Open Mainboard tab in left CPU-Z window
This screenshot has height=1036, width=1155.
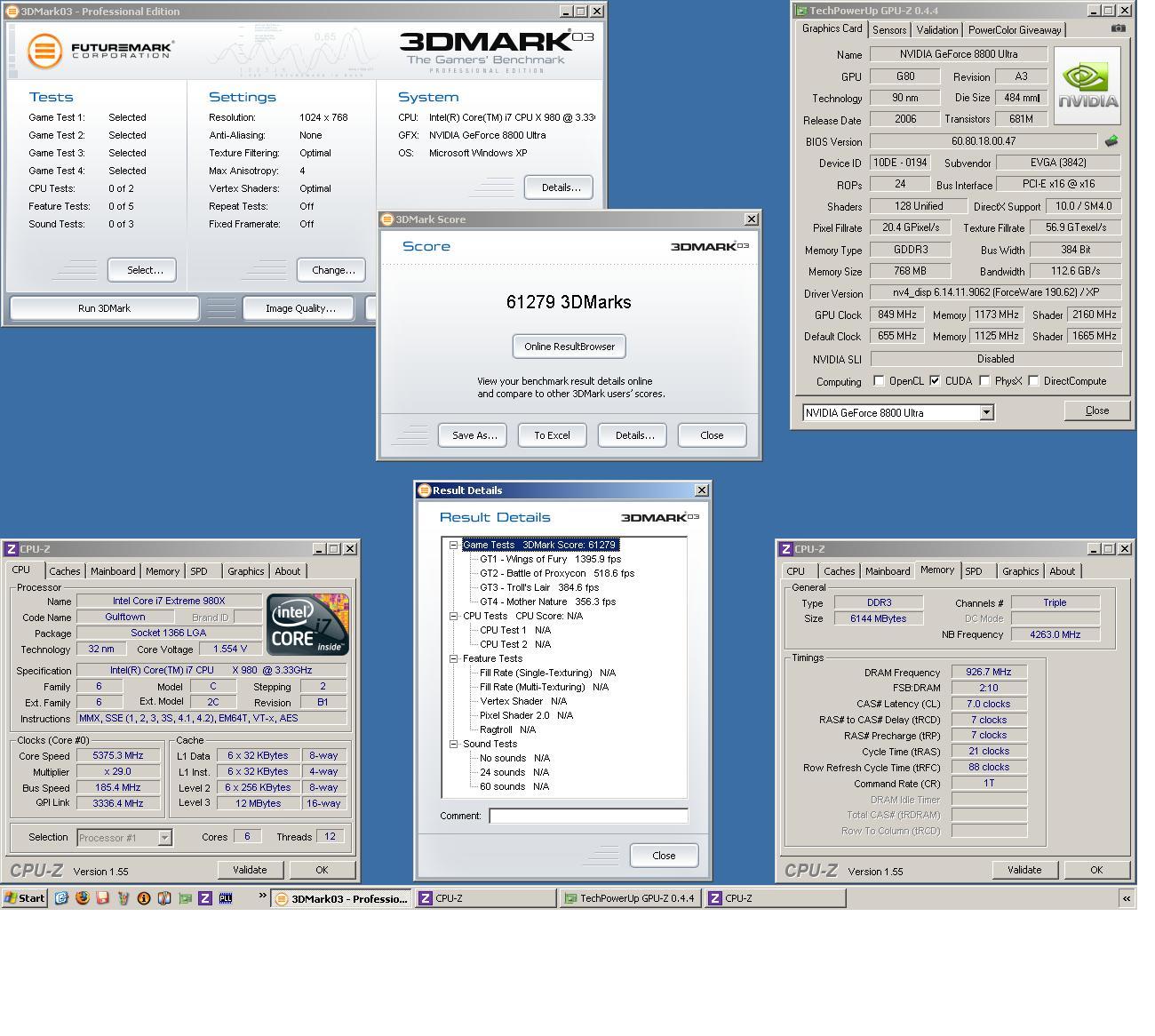113,571
